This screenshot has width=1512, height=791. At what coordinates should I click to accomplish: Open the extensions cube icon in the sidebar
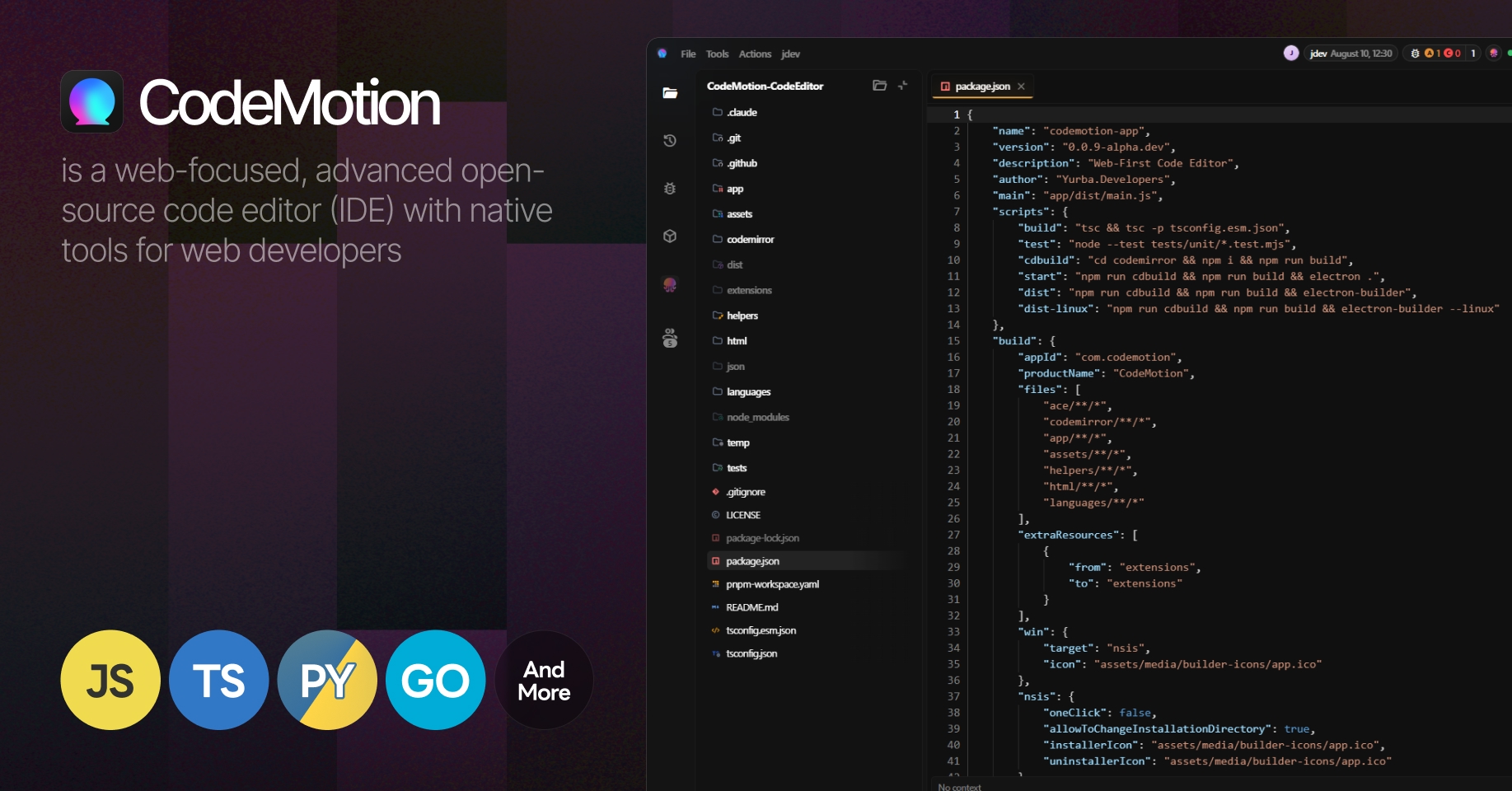coord(670,236)
